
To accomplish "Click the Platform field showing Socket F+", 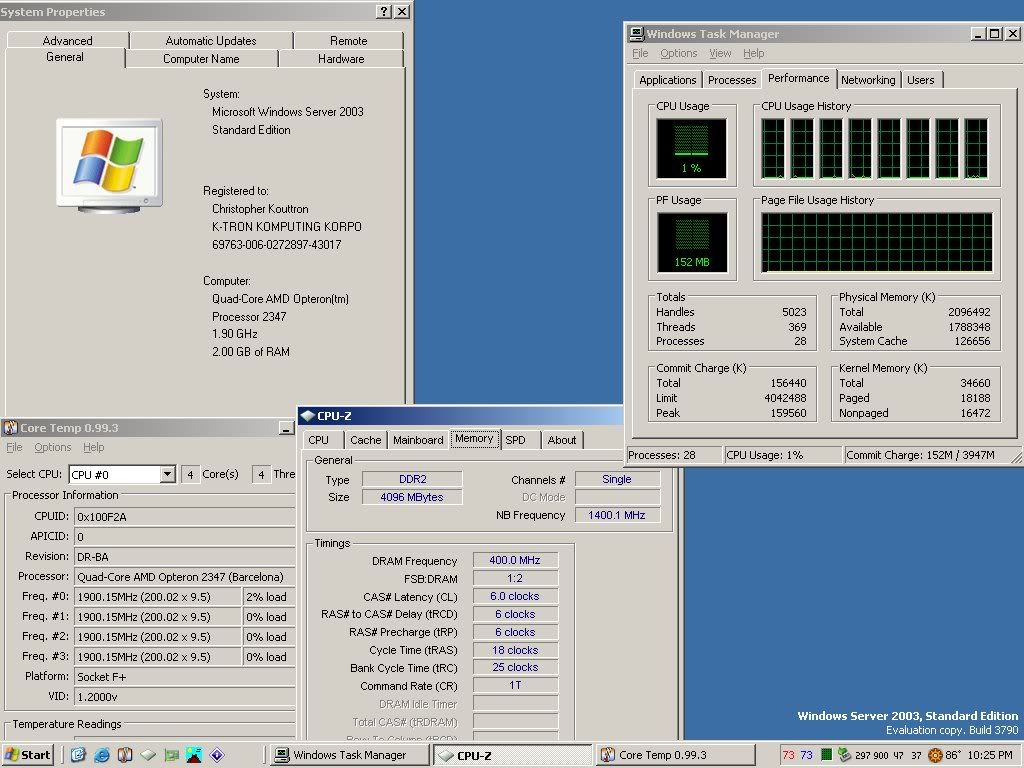I will click(x=185, y=677).
